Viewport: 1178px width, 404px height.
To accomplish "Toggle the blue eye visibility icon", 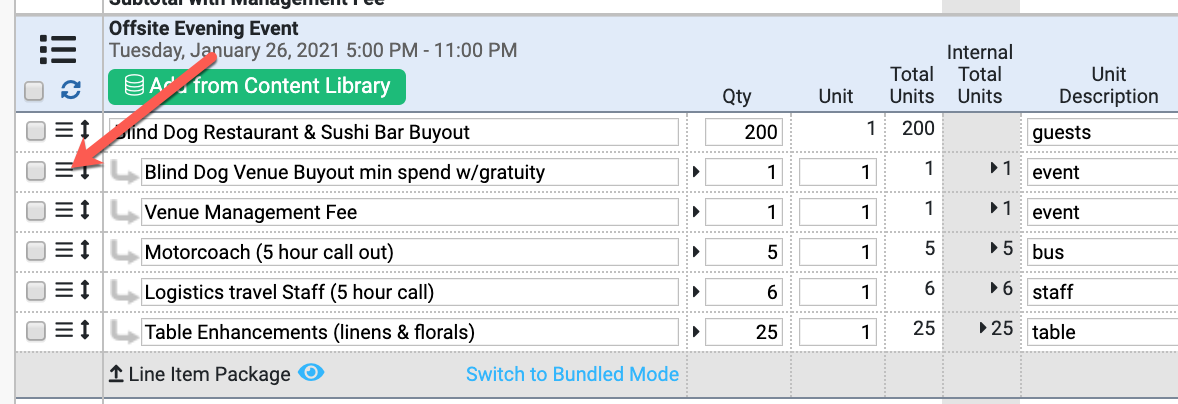I will 311,372.
